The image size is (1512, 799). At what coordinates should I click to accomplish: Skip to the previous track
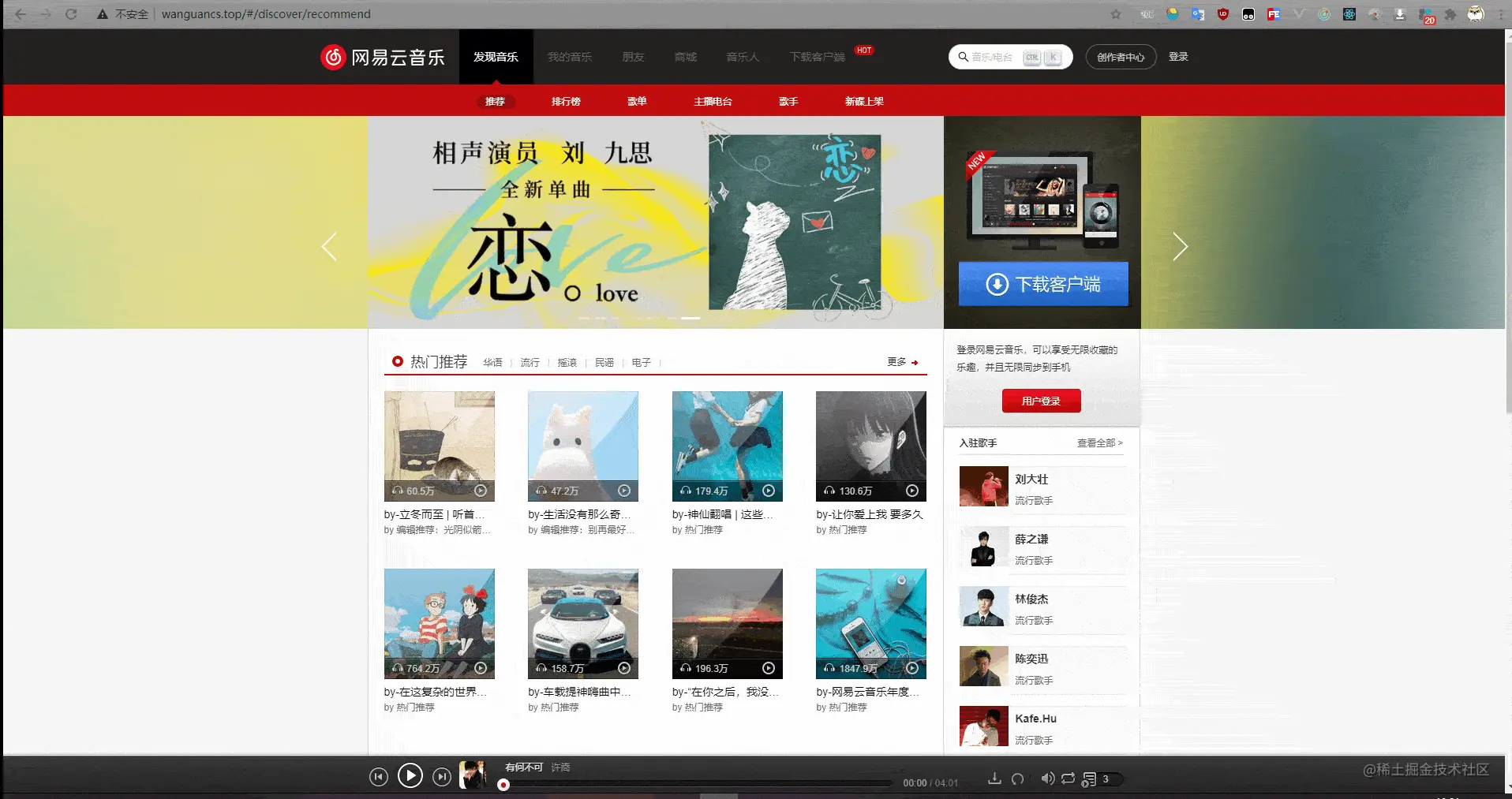pyautogui.click(x=379, y=777)
